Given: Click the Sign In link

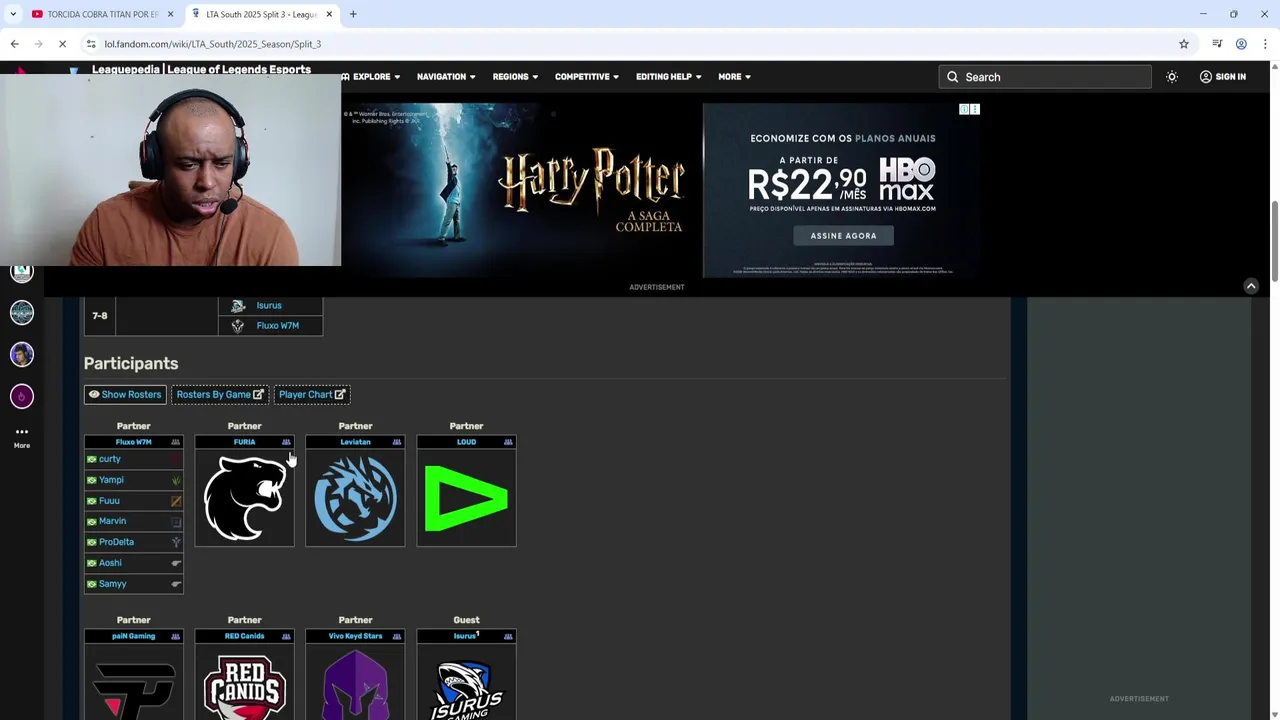Looking at the screenshot, I should click(1222, 77).
